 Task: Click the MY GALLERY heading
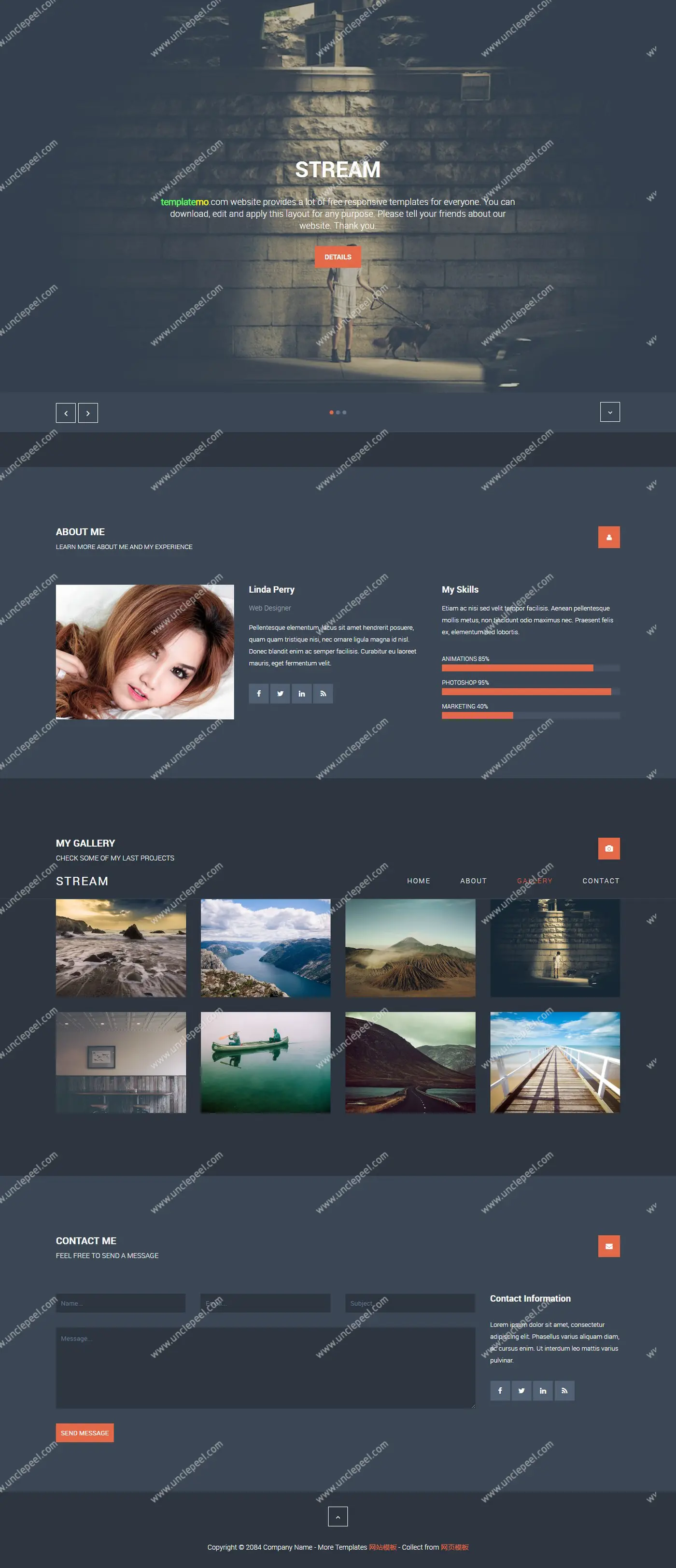point(85,843)
